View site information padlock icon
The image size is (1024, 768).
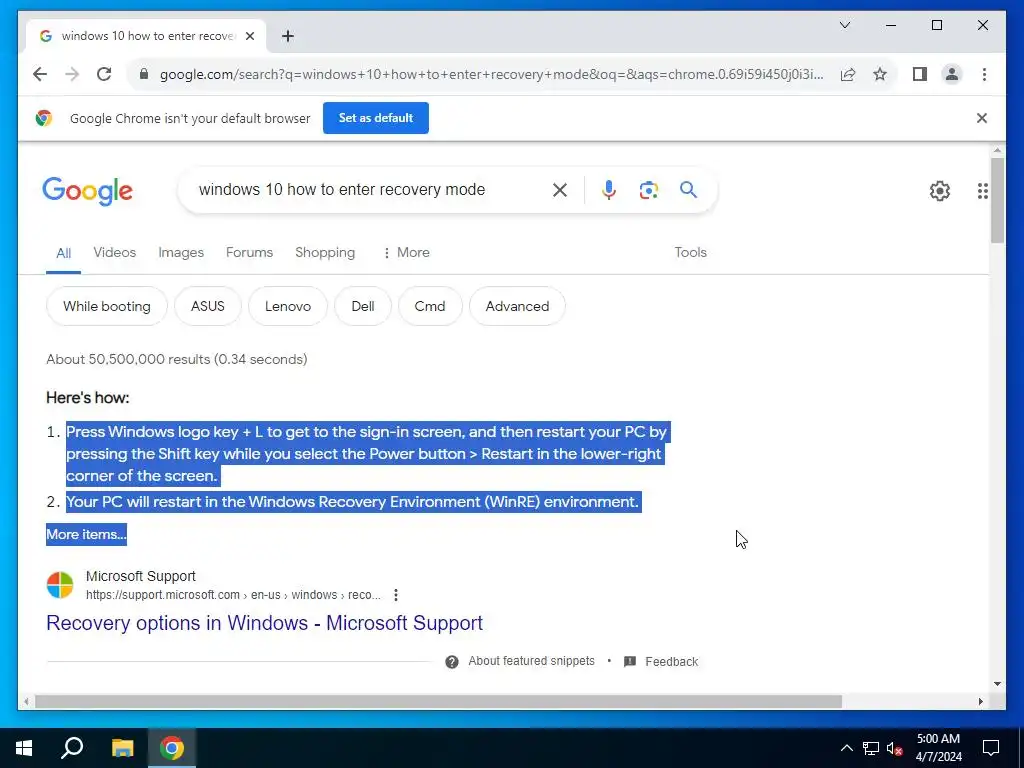(x=144, y=74)
